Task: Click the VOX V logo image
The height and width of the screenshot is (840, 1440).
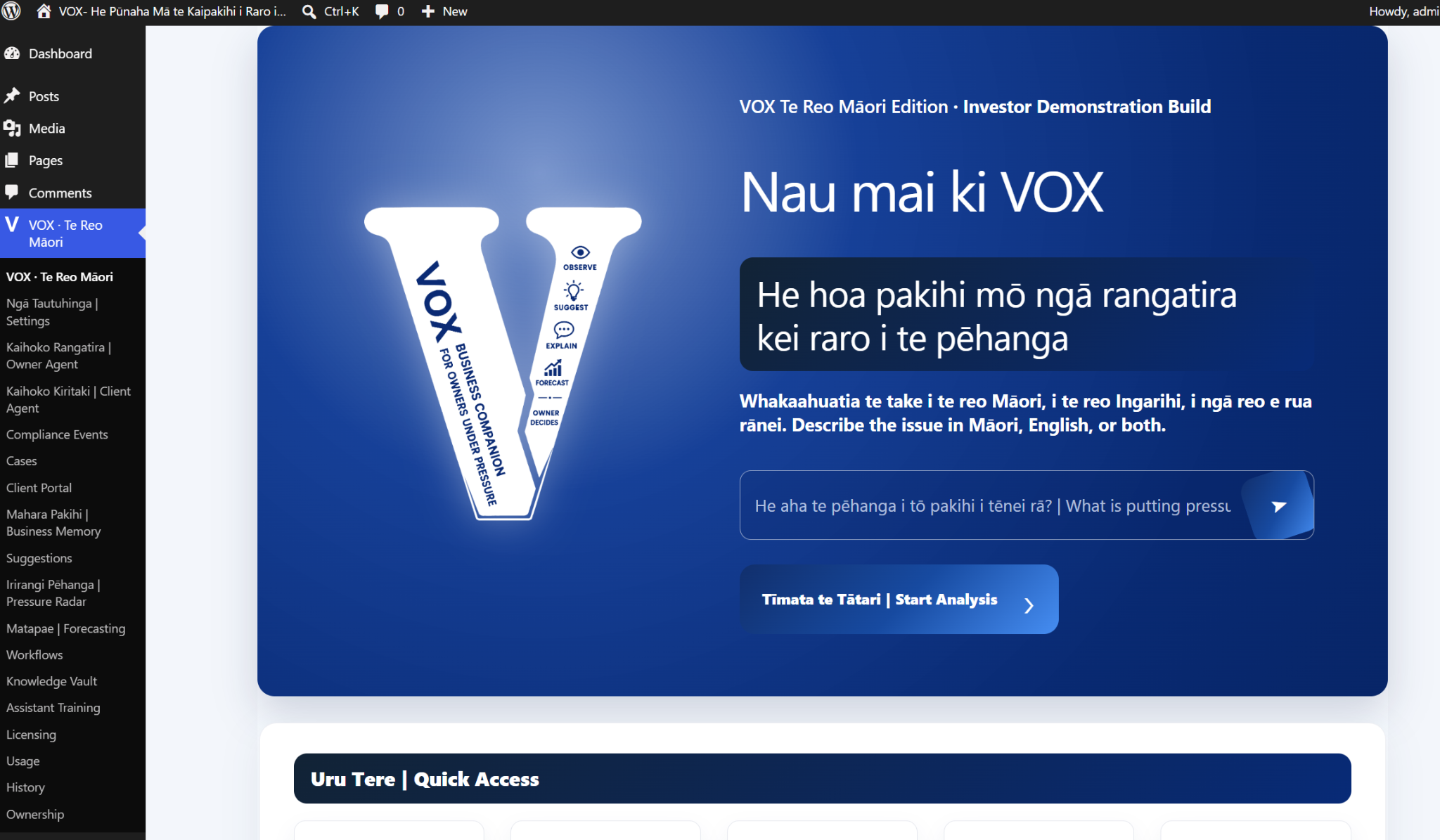Action: tap(503, 363)
